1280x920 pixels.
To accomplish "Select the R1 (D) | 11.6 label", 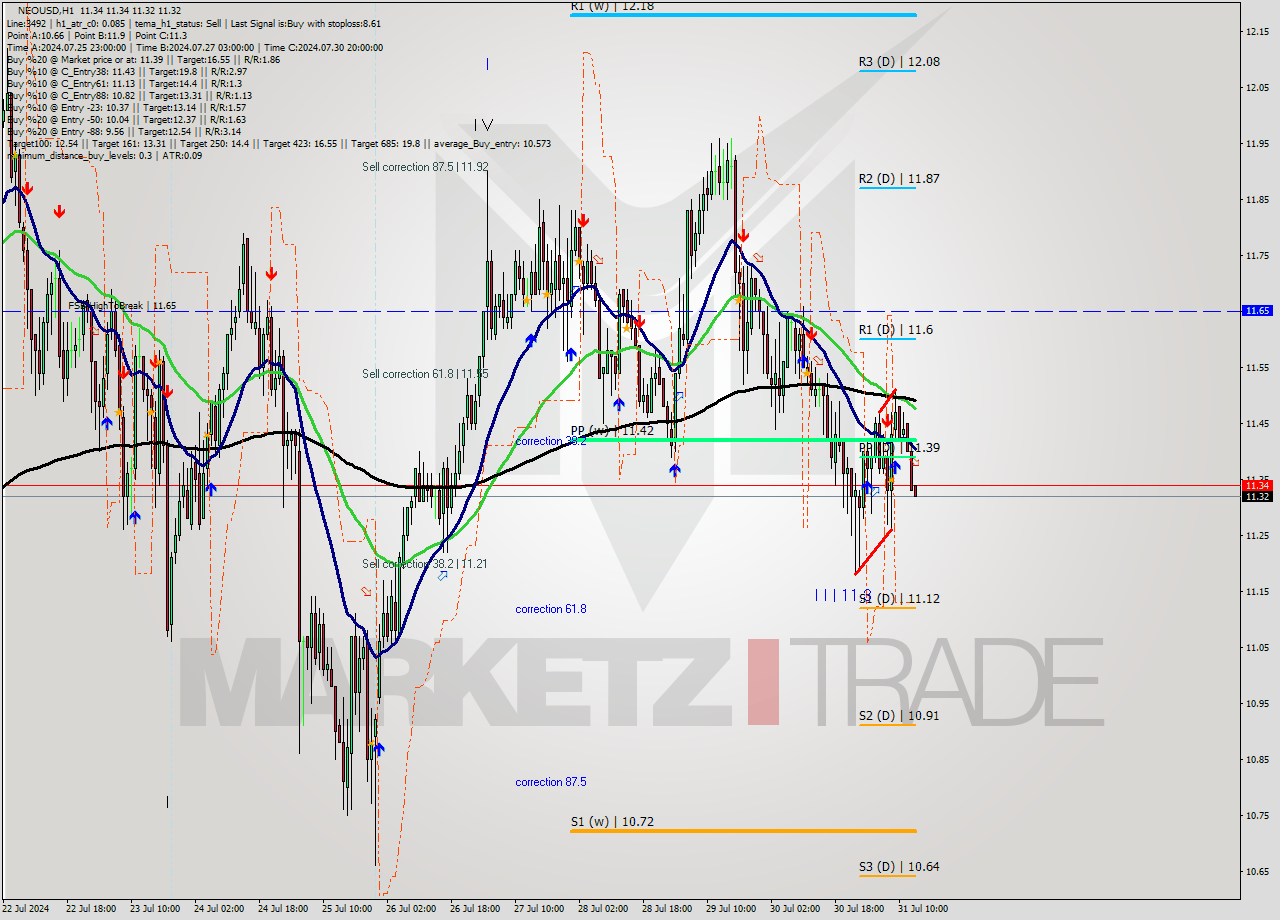I will (x=896, y=329).
